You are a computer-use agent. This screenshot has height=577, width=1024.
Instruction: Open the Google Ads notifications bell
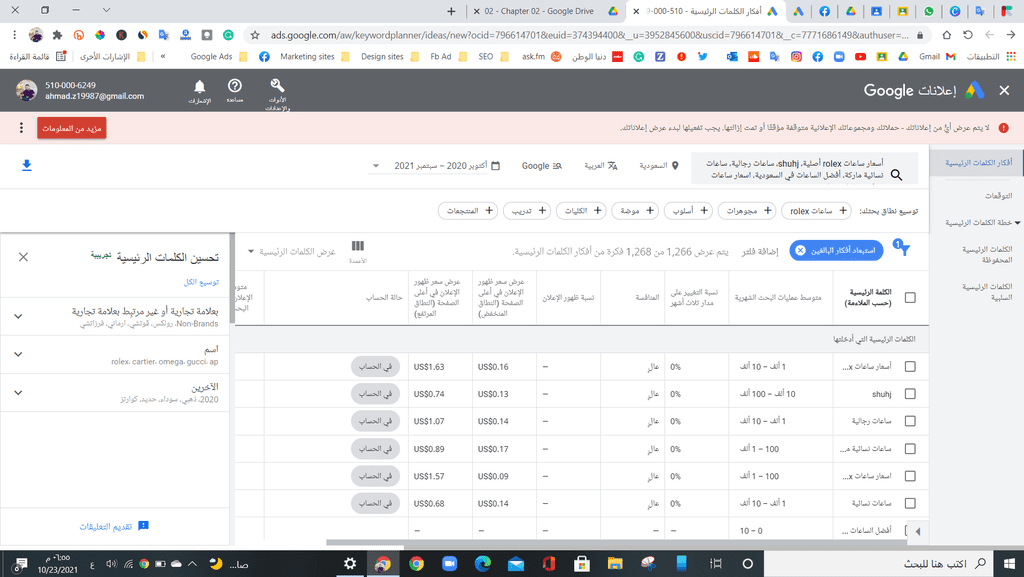200,86
